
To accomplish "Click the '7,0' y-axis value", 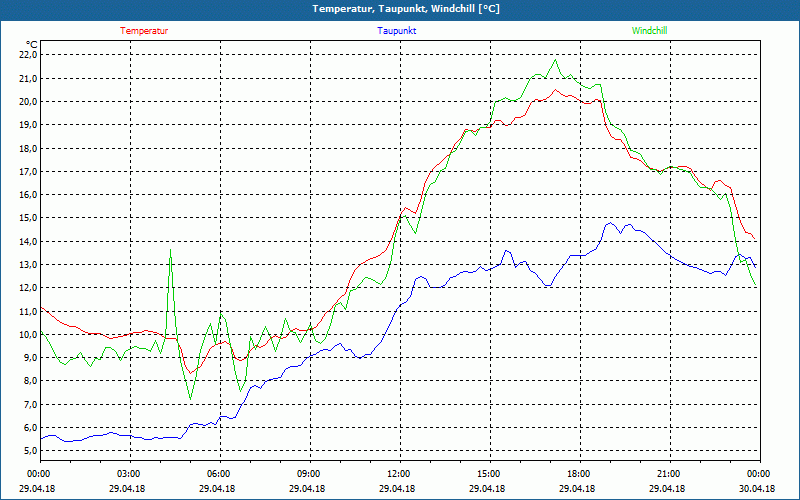I will 30,405.
